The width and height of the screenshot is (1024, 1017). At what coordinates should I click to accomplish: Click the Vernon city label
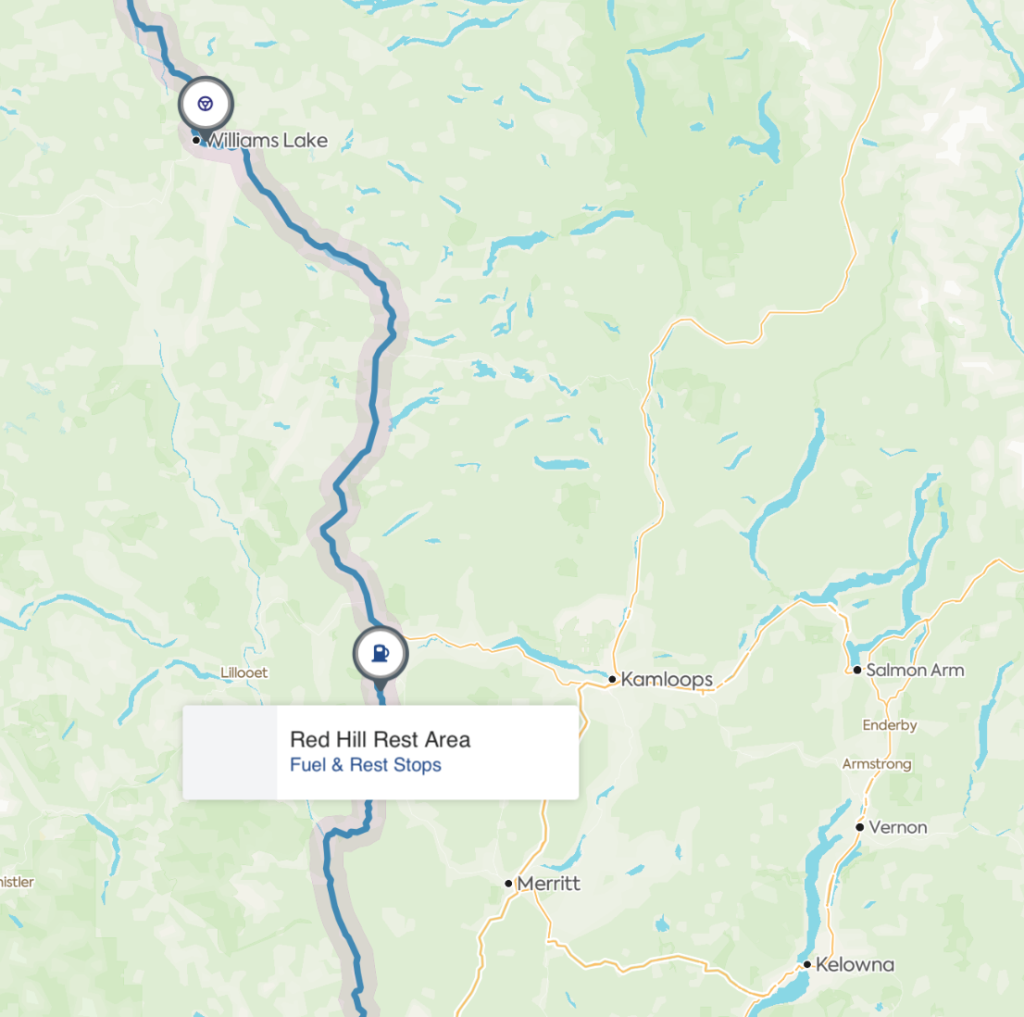898,828
